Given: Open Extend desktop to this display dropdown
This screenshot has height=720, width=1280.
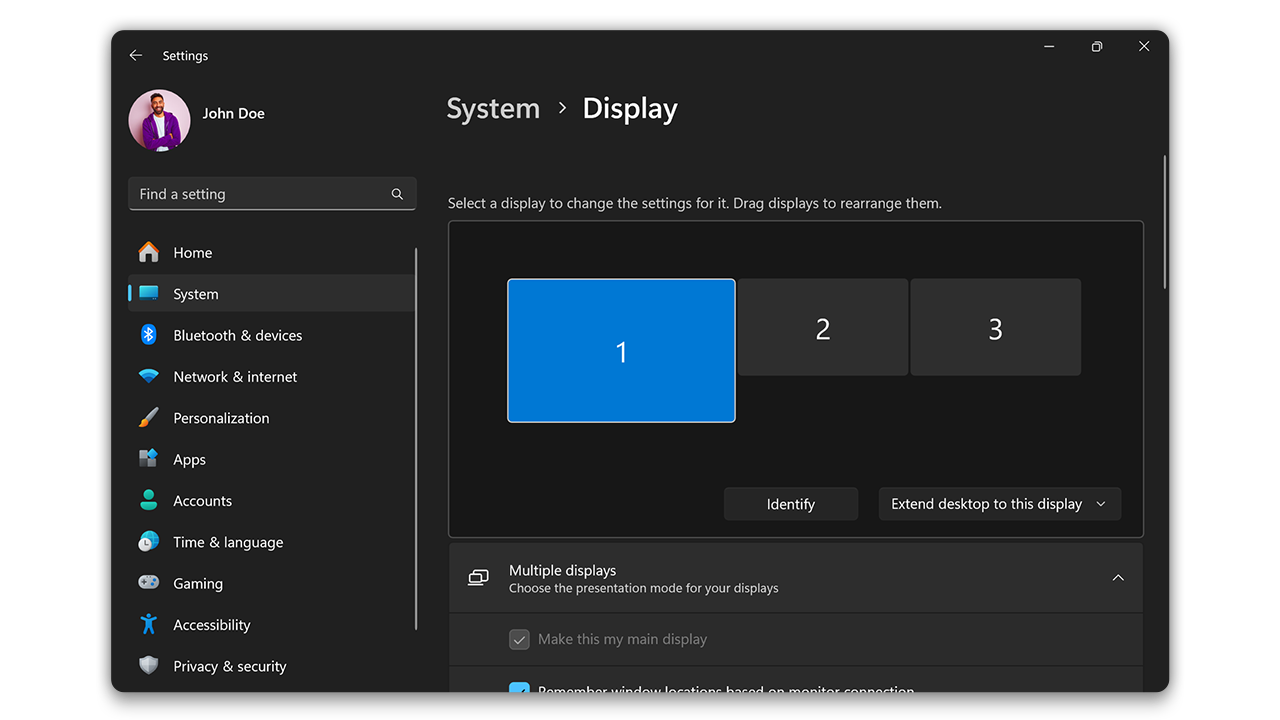Looking at the screenshot, I should pos(999,504).
